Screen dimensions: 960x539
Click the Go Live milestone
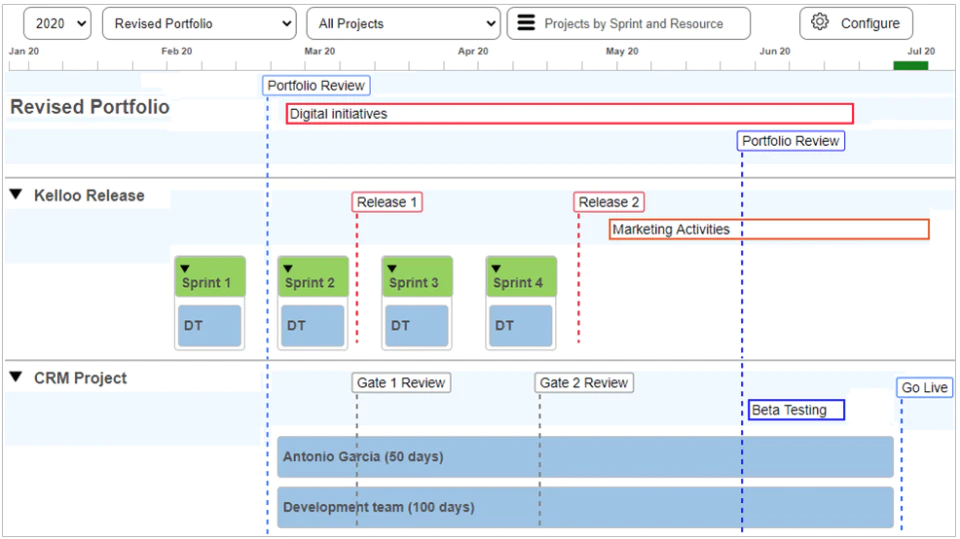[924, 388]
